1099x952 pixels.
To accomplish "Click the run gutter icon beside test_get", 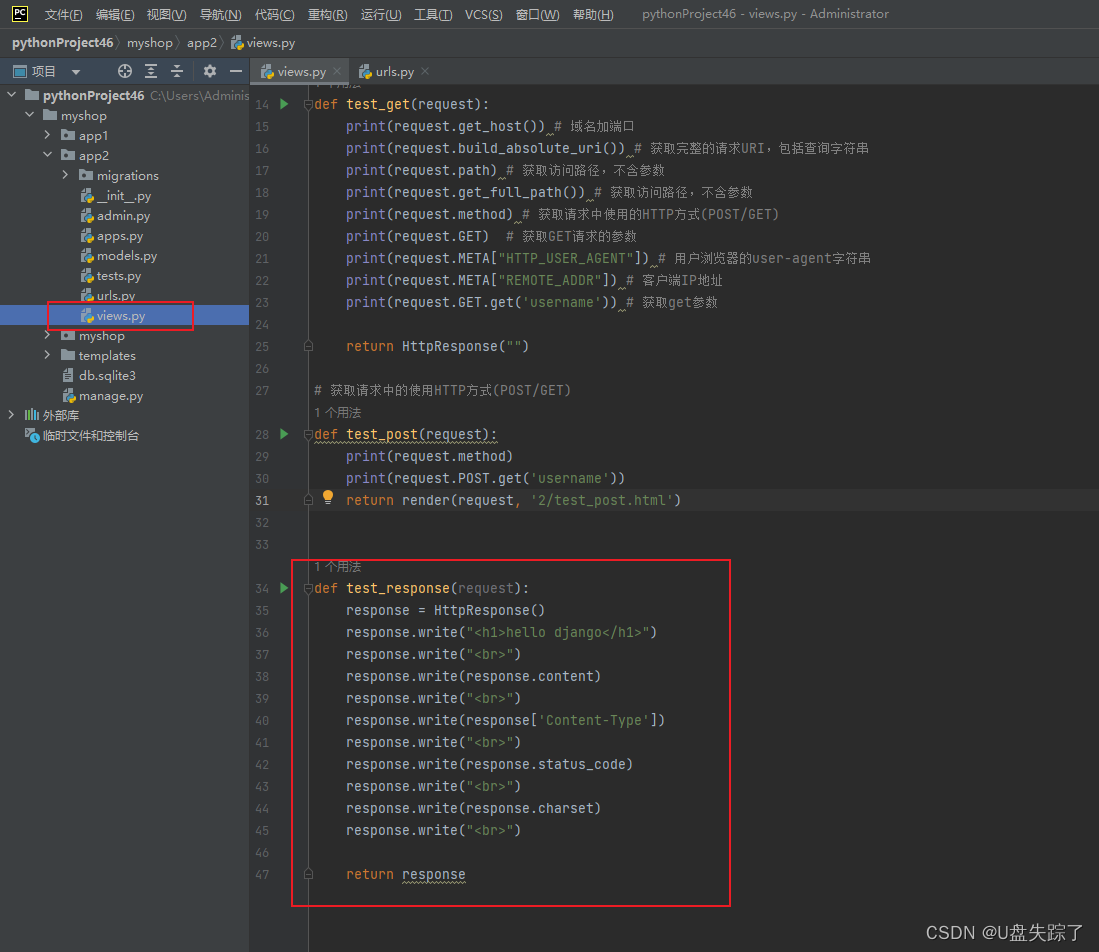I will 283,104.
